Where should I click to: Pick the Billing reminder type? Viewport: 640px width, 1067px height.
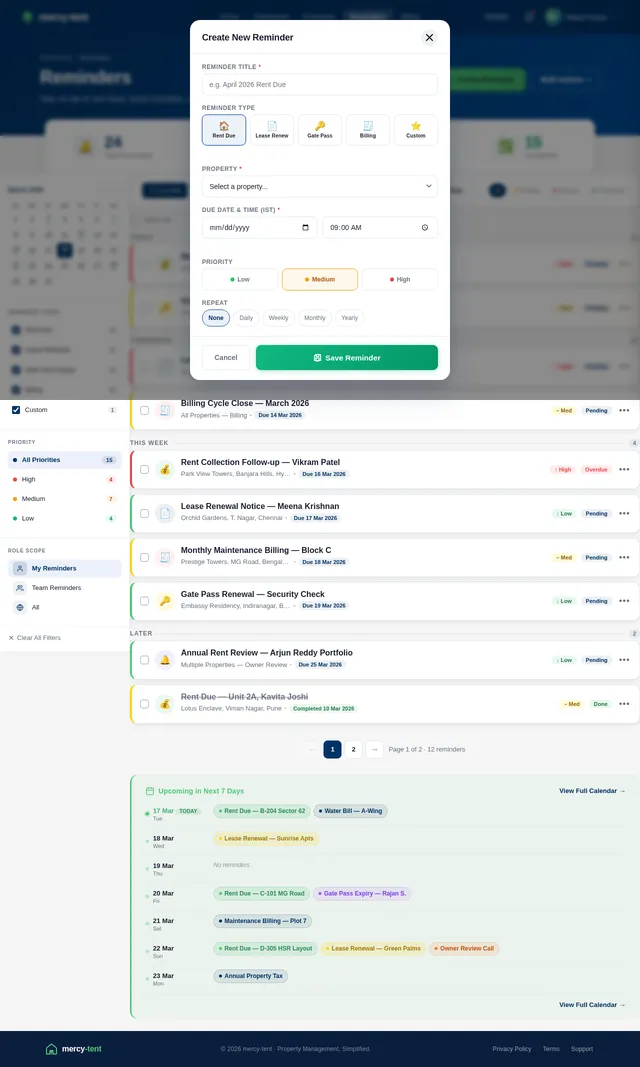368,130
